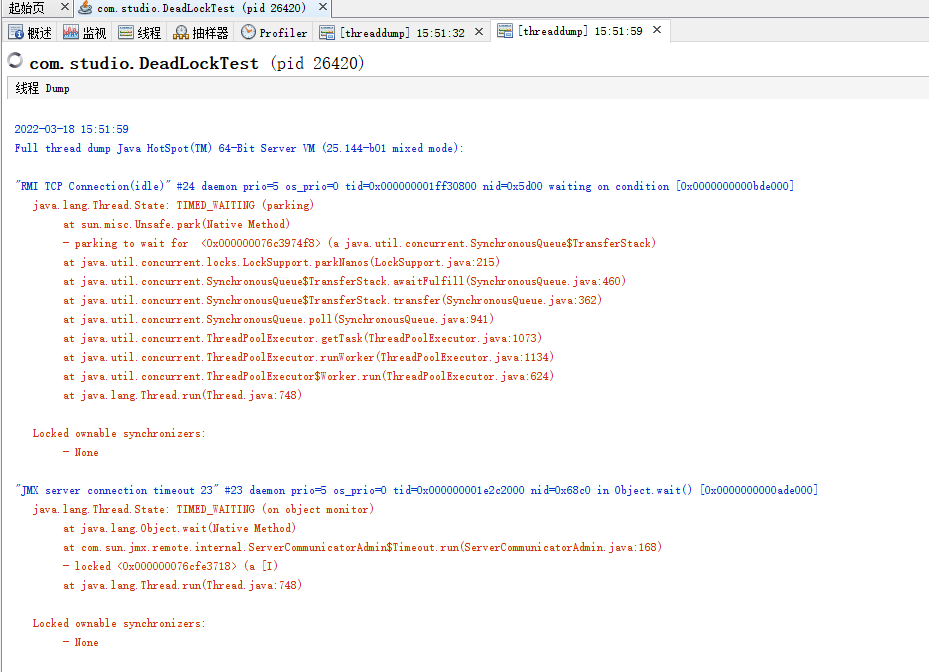
Task: Switch to the 监视 monitoring view
Action: pyautogui.click(x=85, y=31)
